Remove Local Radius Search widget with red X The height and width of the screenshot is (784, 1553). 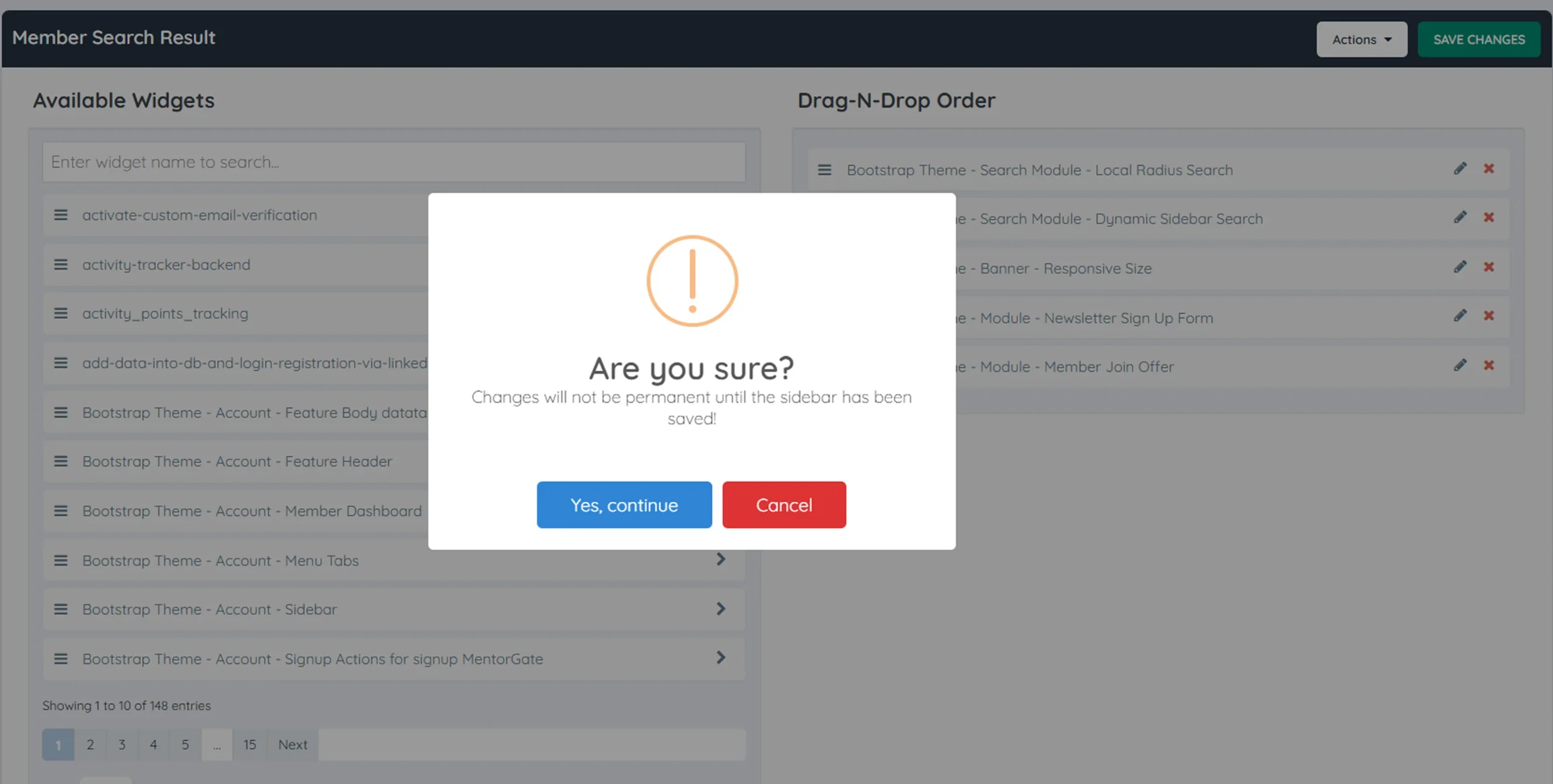(1489, 169)
